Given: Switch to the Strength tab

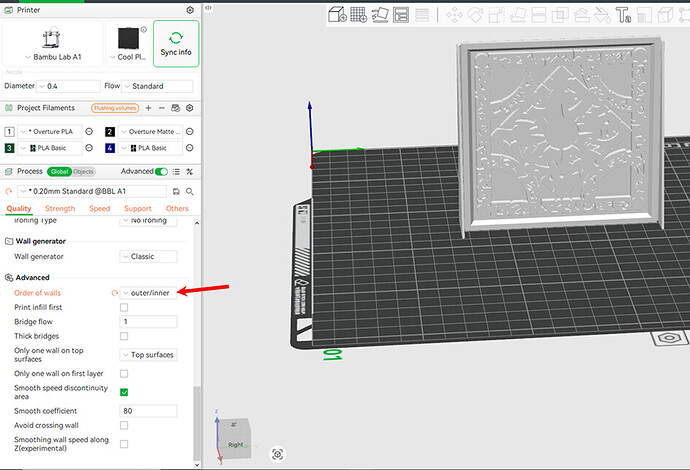Looking at the screenshot, I should pos(60,209).
